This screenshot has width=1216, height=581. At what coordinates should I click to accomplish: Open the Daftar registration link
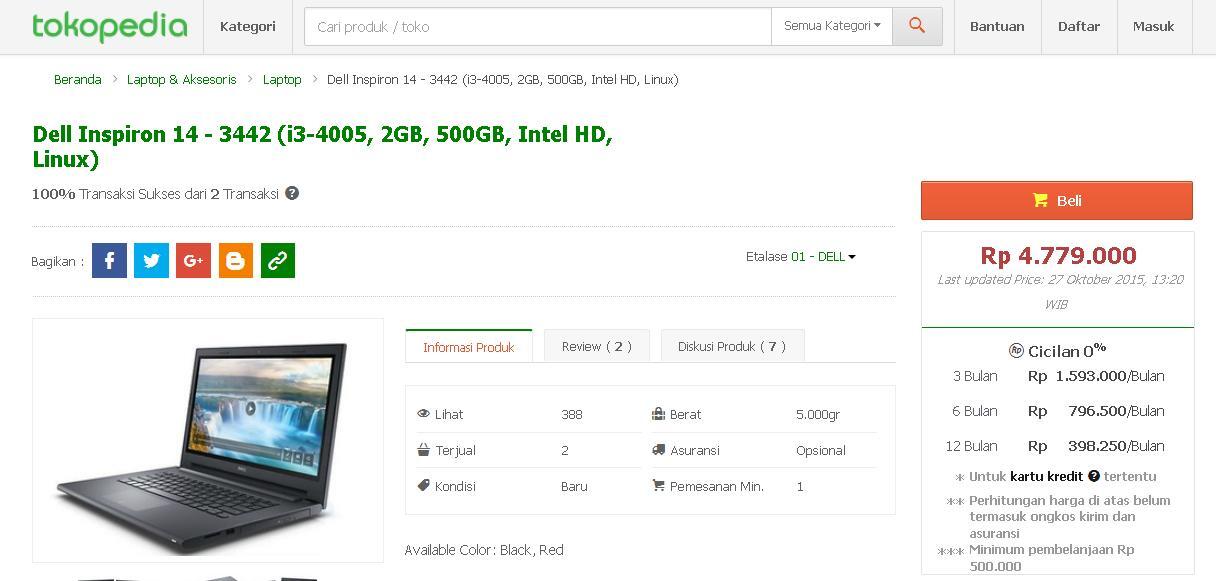1079,27
